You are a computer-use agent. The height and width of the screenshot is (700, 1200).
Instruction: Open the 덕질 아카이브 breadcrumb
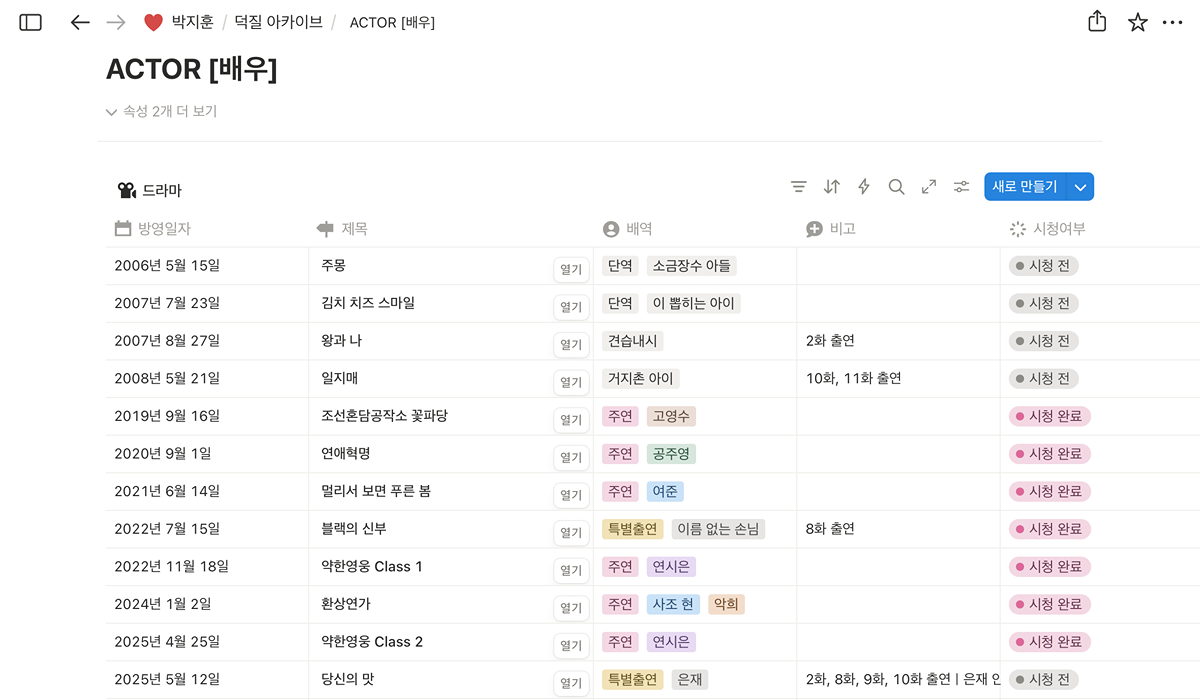278,22
